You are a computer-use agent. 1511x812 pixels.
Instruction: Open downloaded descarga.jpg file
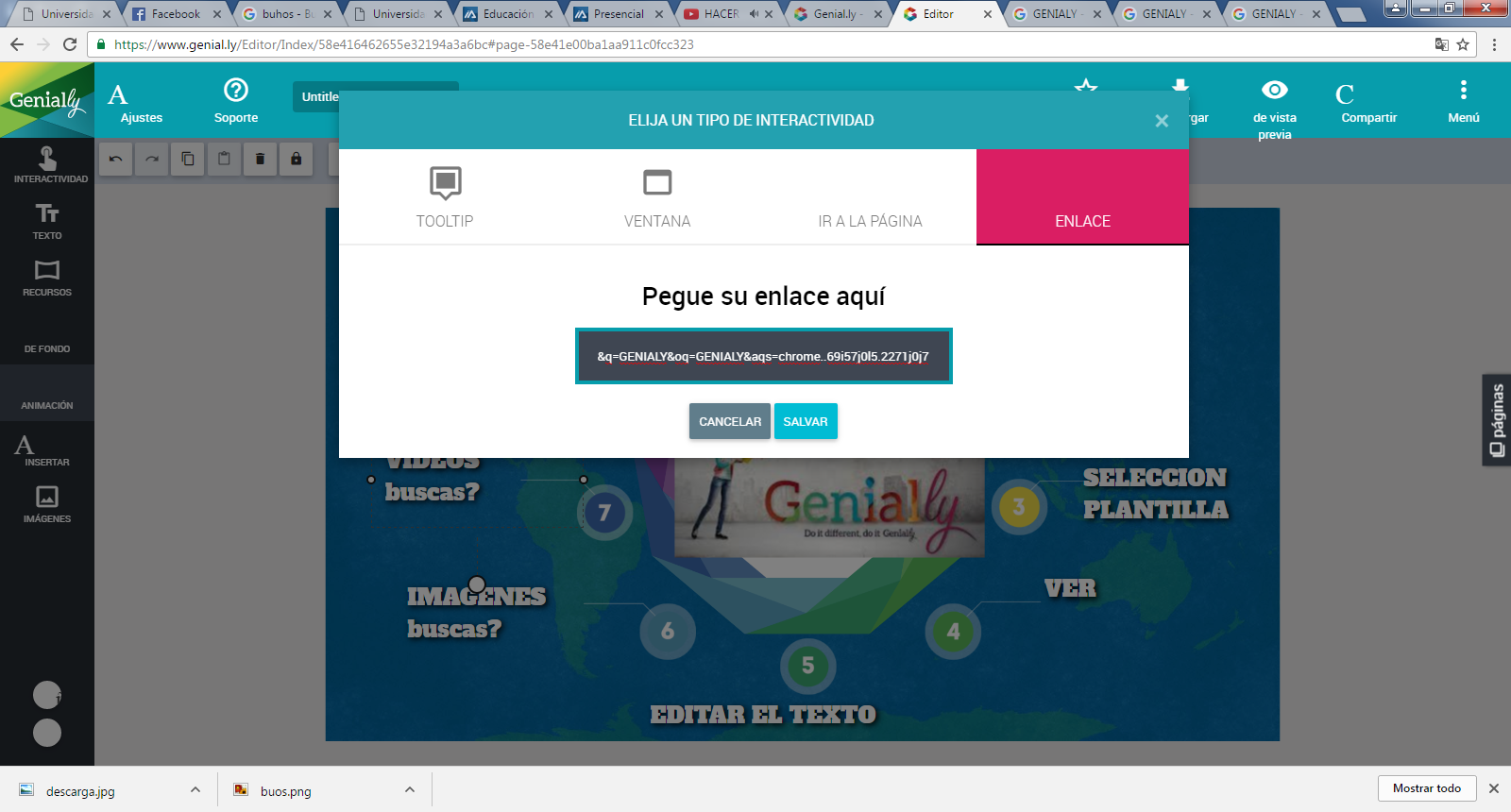(x=80, y=791)
